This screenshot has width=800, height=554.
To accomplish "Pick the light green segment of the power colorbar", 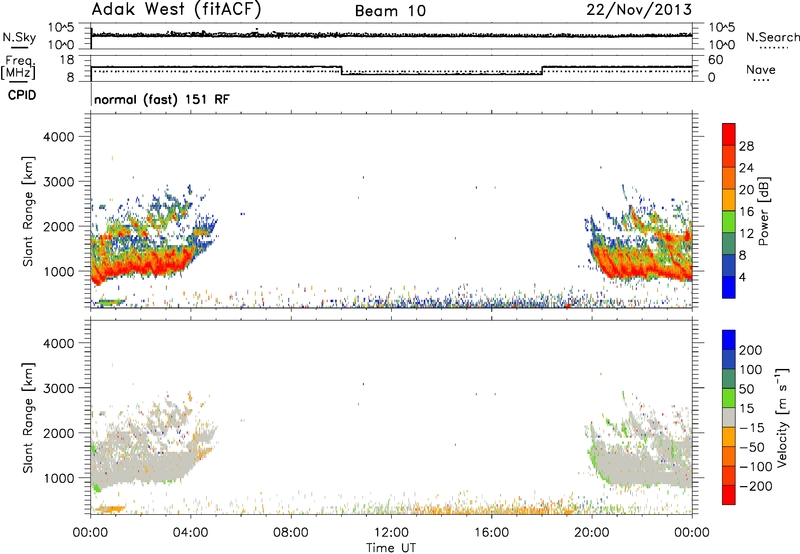I will 729,222.
